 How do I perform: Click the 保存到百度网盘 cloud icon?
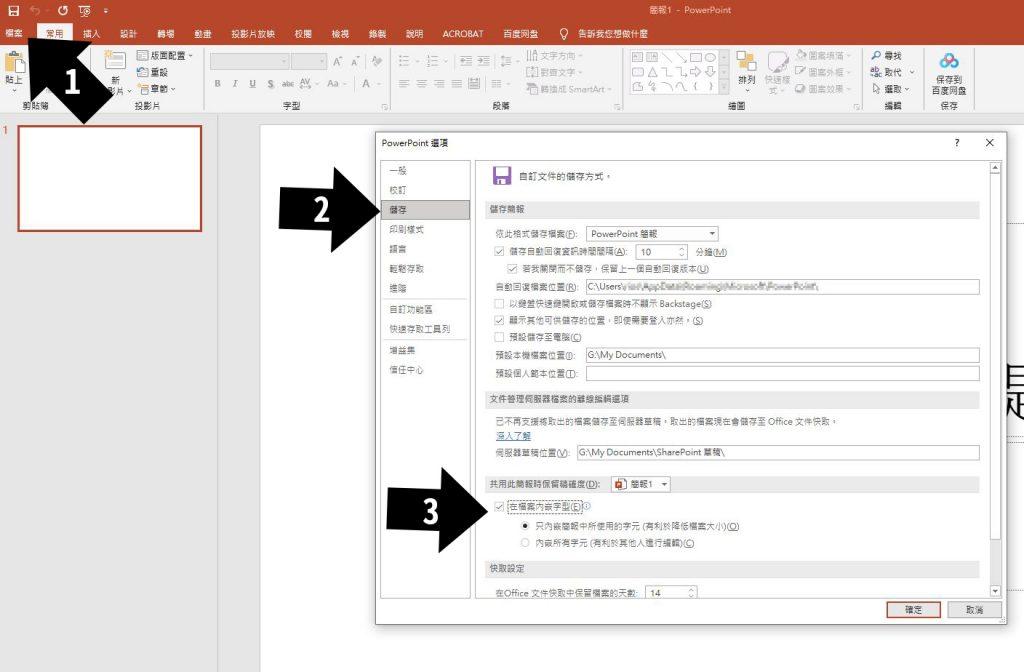pos(948,62)
